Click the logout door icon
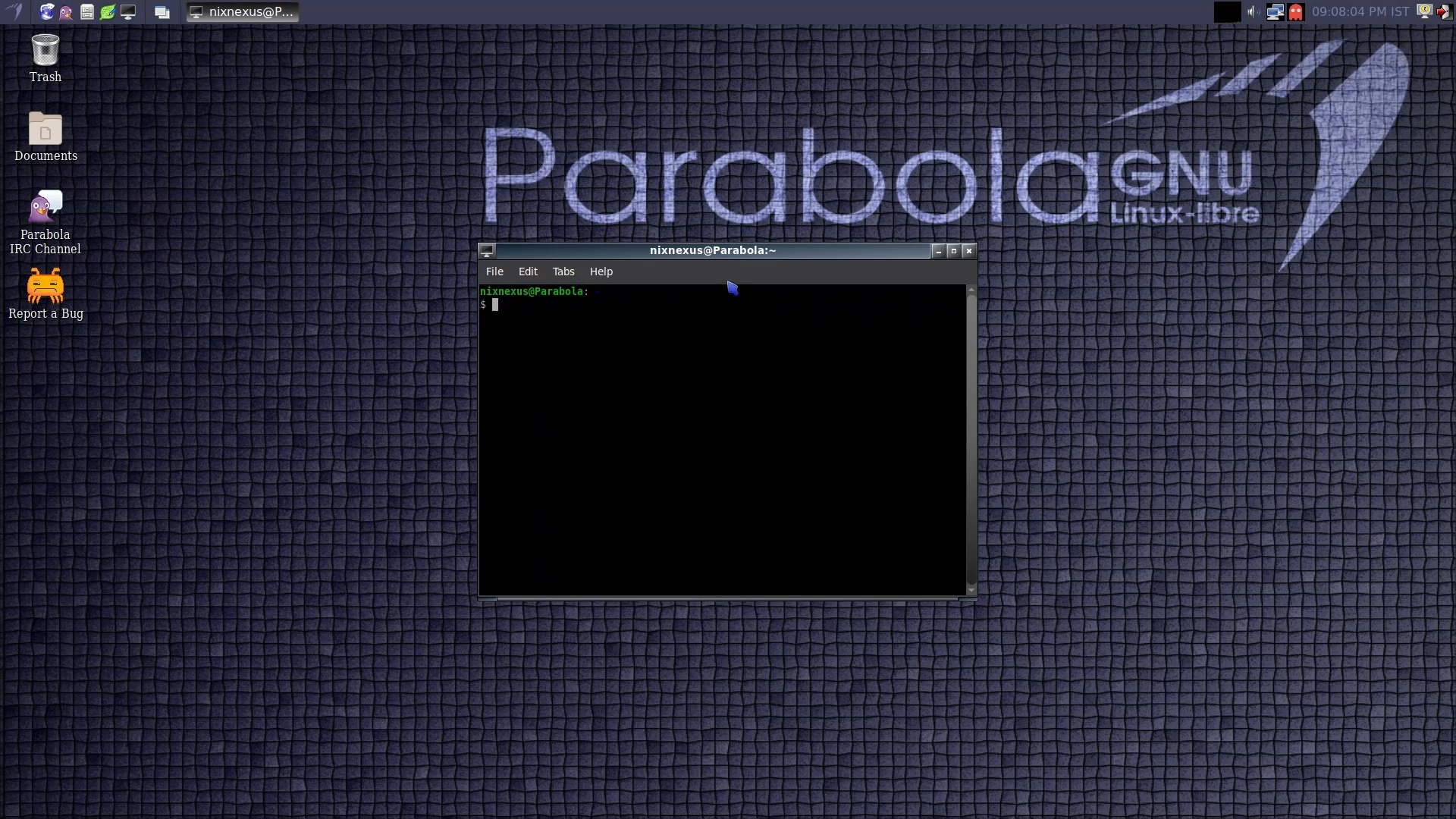The width and height of the screenshot is (1456, 819). point(1443,12)
